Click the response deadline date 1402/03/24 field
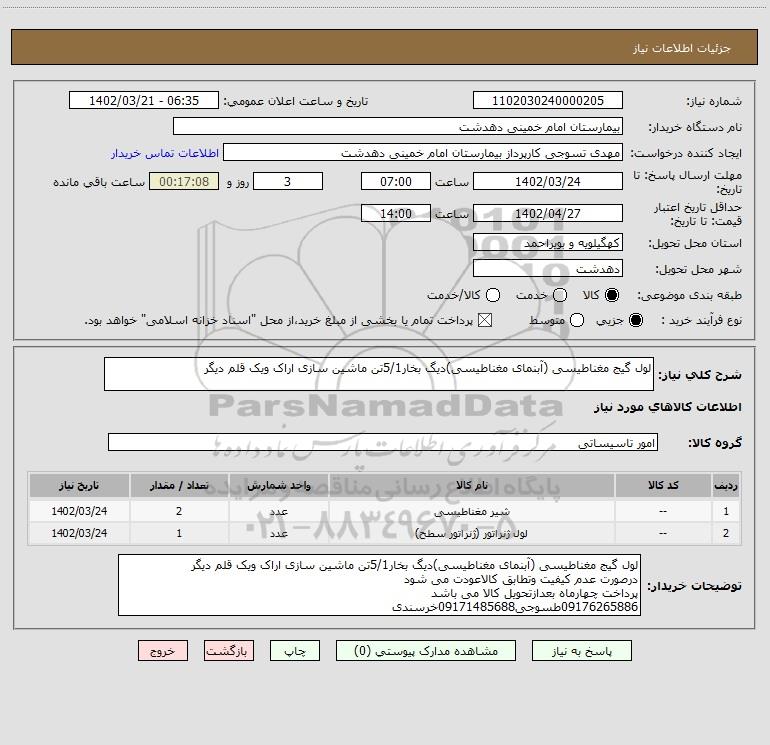This screenshot has height=745, width=770. (548, 181)
